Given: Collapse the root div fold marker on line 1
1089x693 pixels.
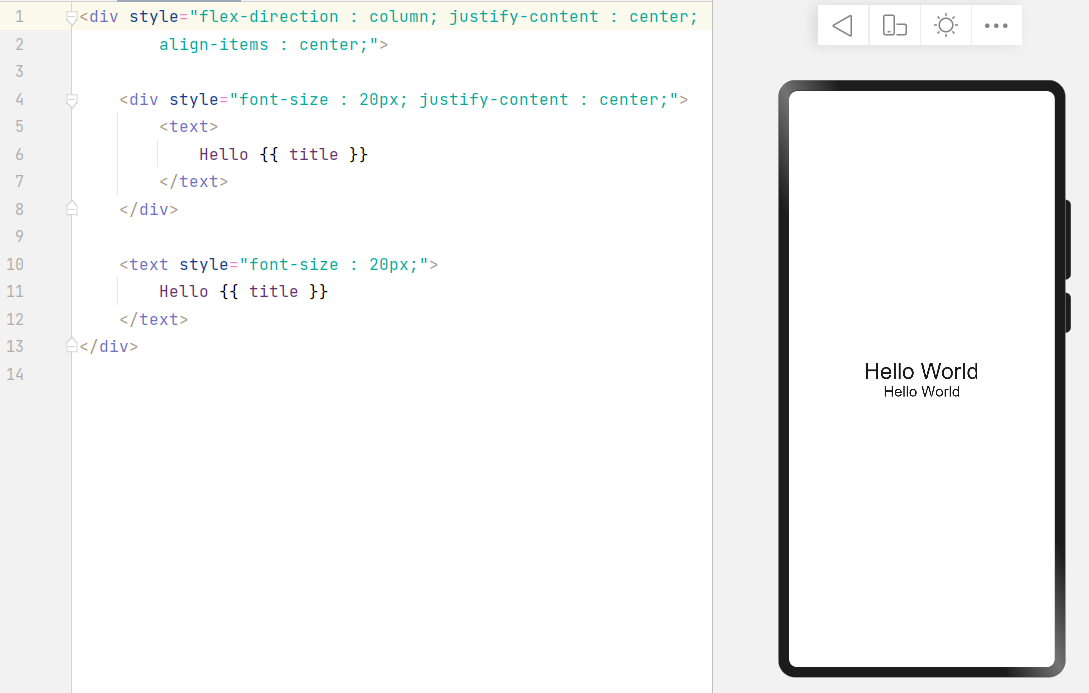Looking at the screenshot, I should [71, 17].
